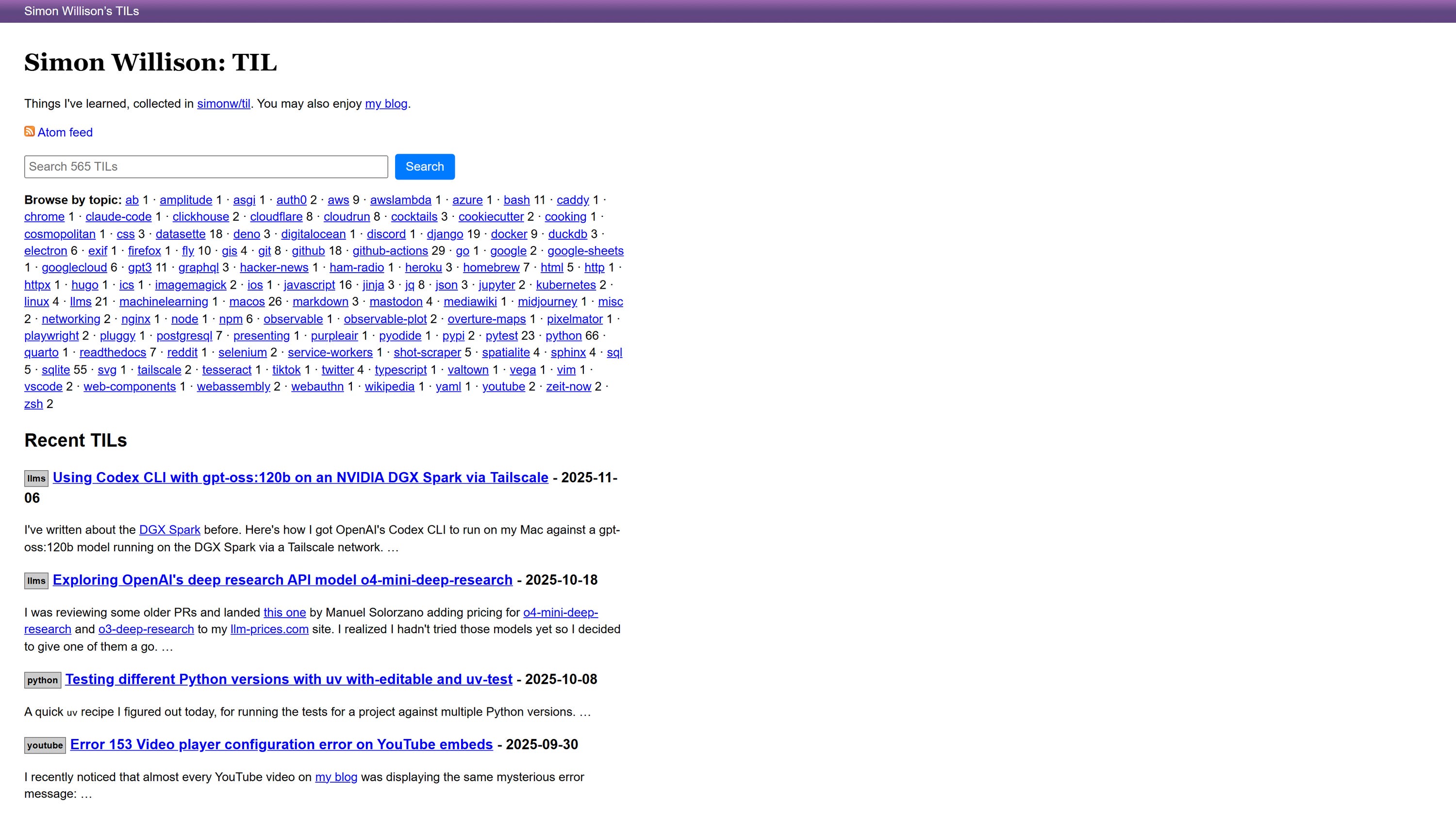Image resolution: width=1456 pixels, height=819 pixels.
Task: Browse the github-actions topic
Action: click(390, 251)
